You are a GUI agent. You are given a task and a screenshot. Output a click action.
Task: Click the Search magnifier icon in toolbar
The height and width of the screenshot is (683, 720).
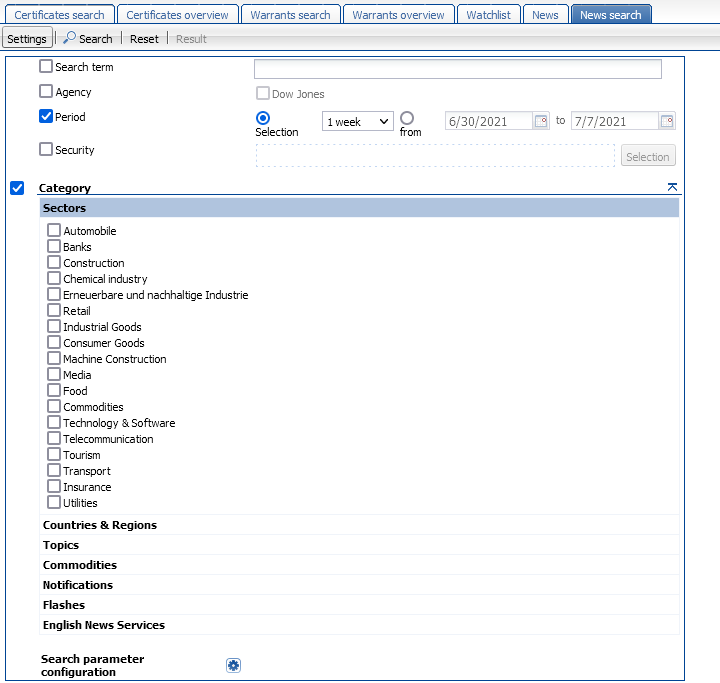[x=70, y=39]
